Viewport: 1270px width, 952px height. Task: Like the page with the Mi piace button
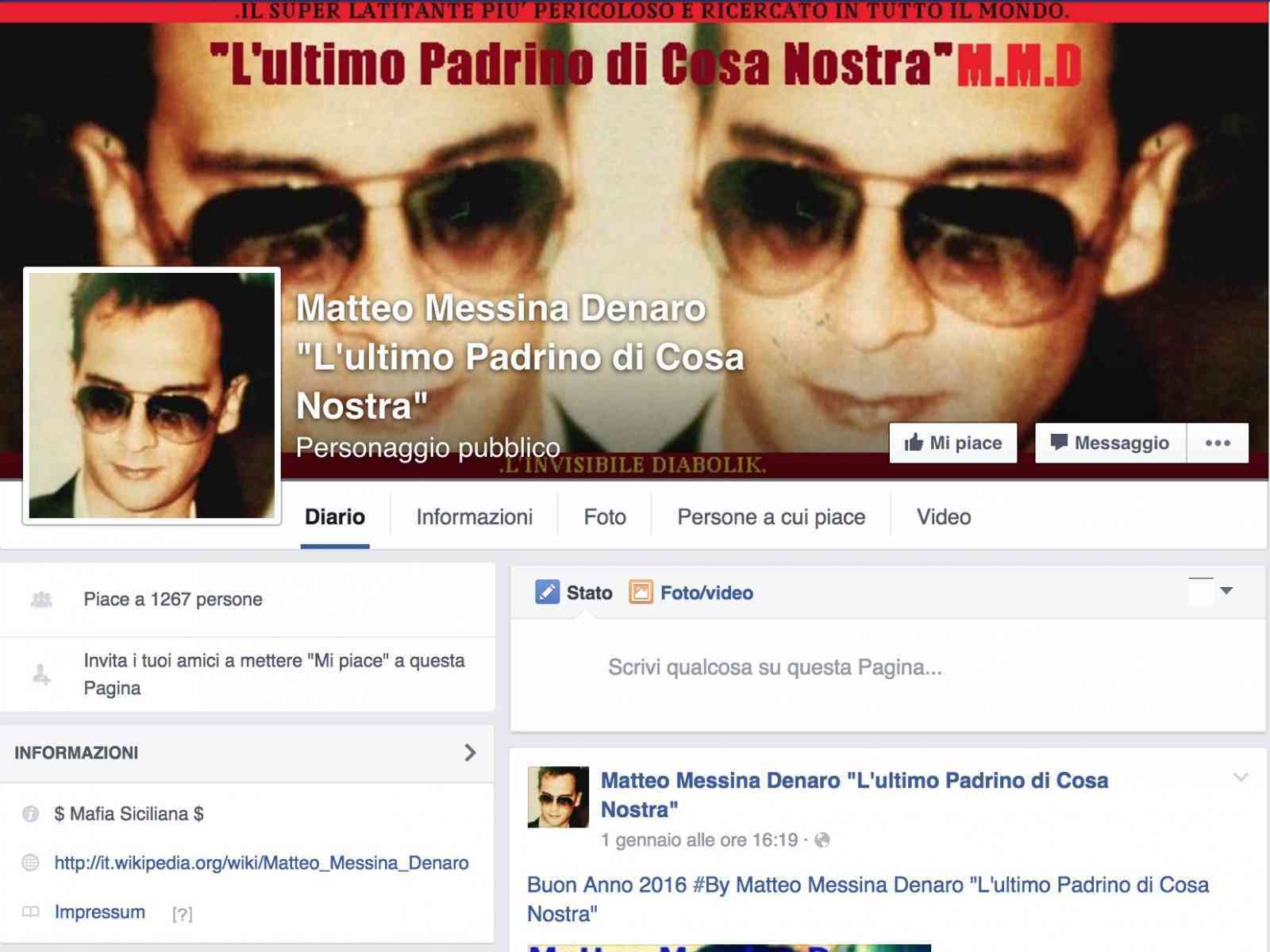click(953, 443)
